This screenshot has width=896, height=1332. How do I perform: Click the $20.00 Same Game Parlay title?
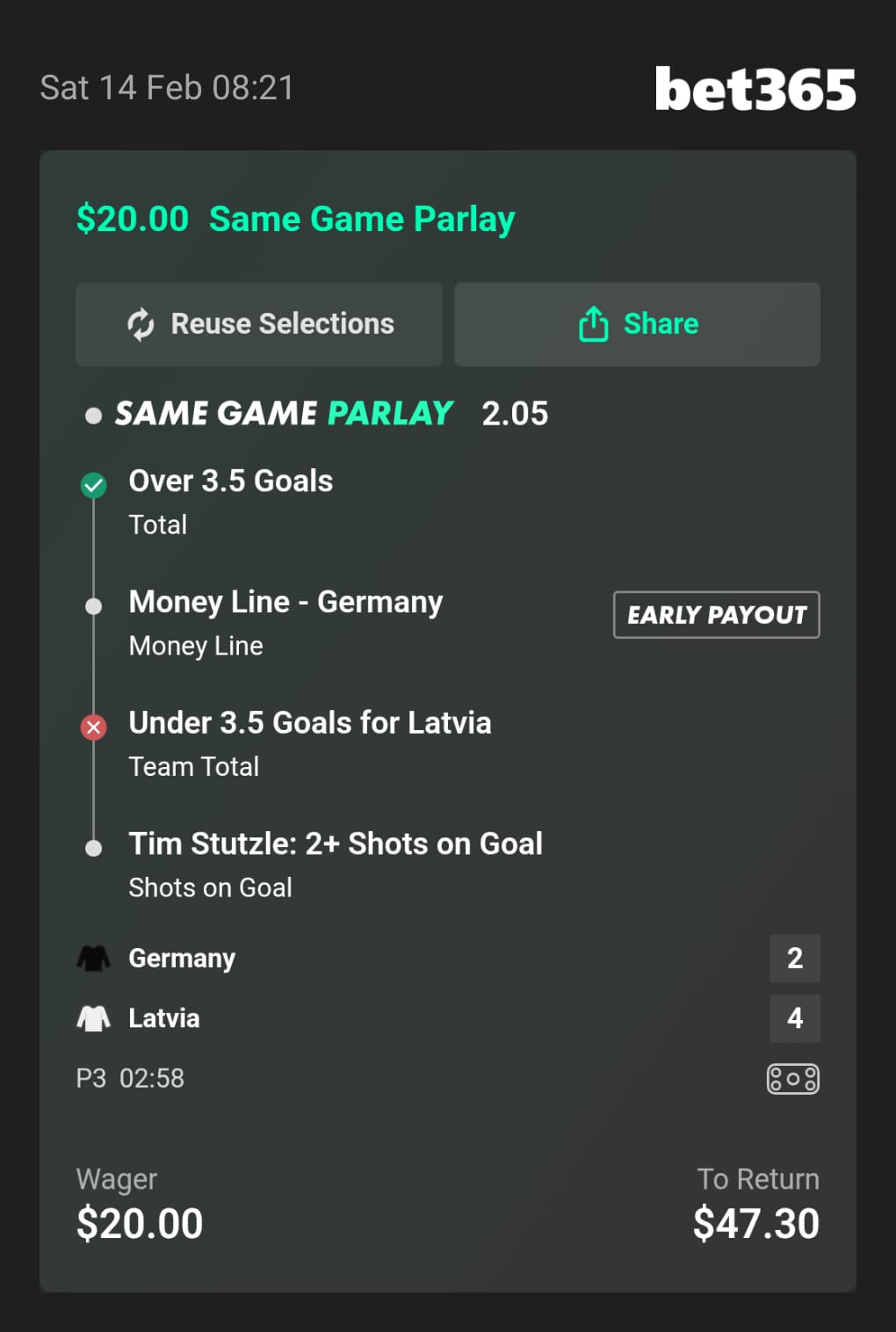[295, 219]
